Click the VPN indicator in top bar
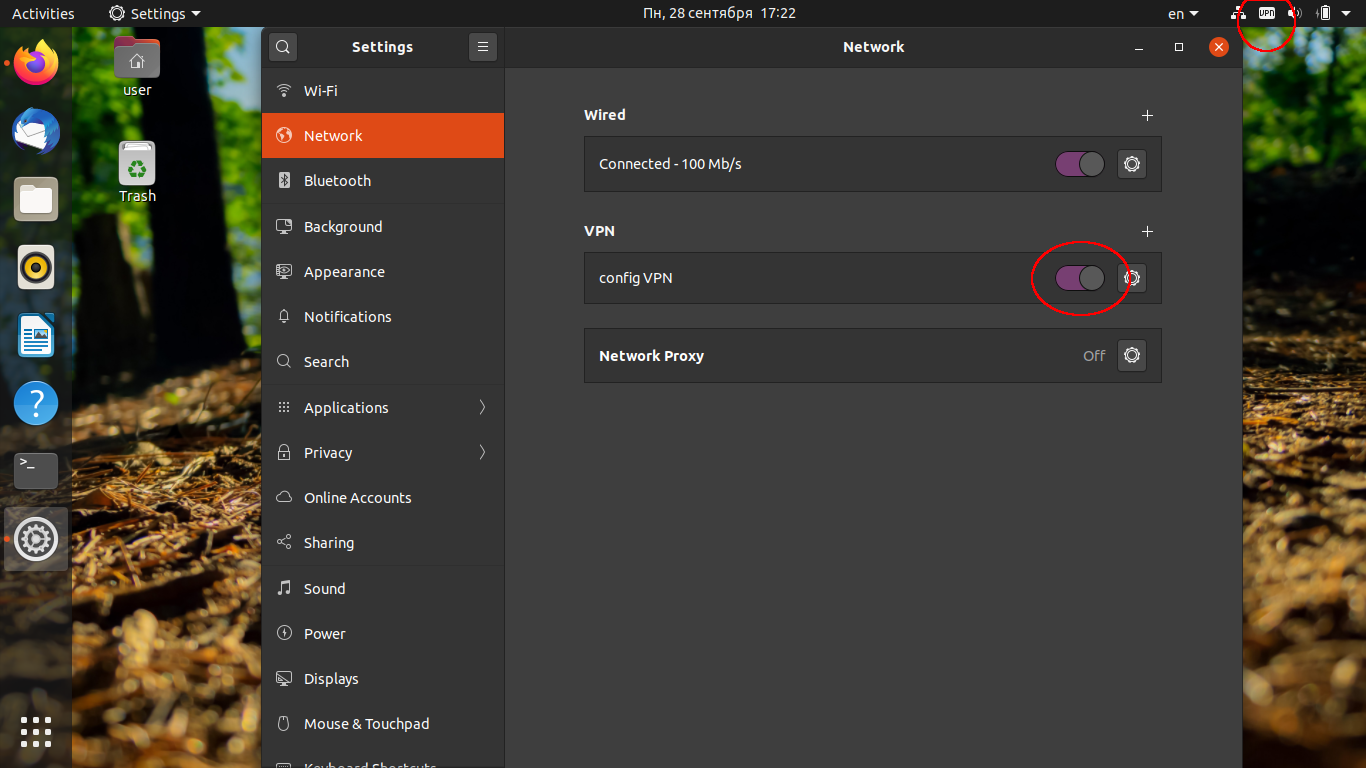The height and width of the screenshot is (768, 1366). 1267,14
